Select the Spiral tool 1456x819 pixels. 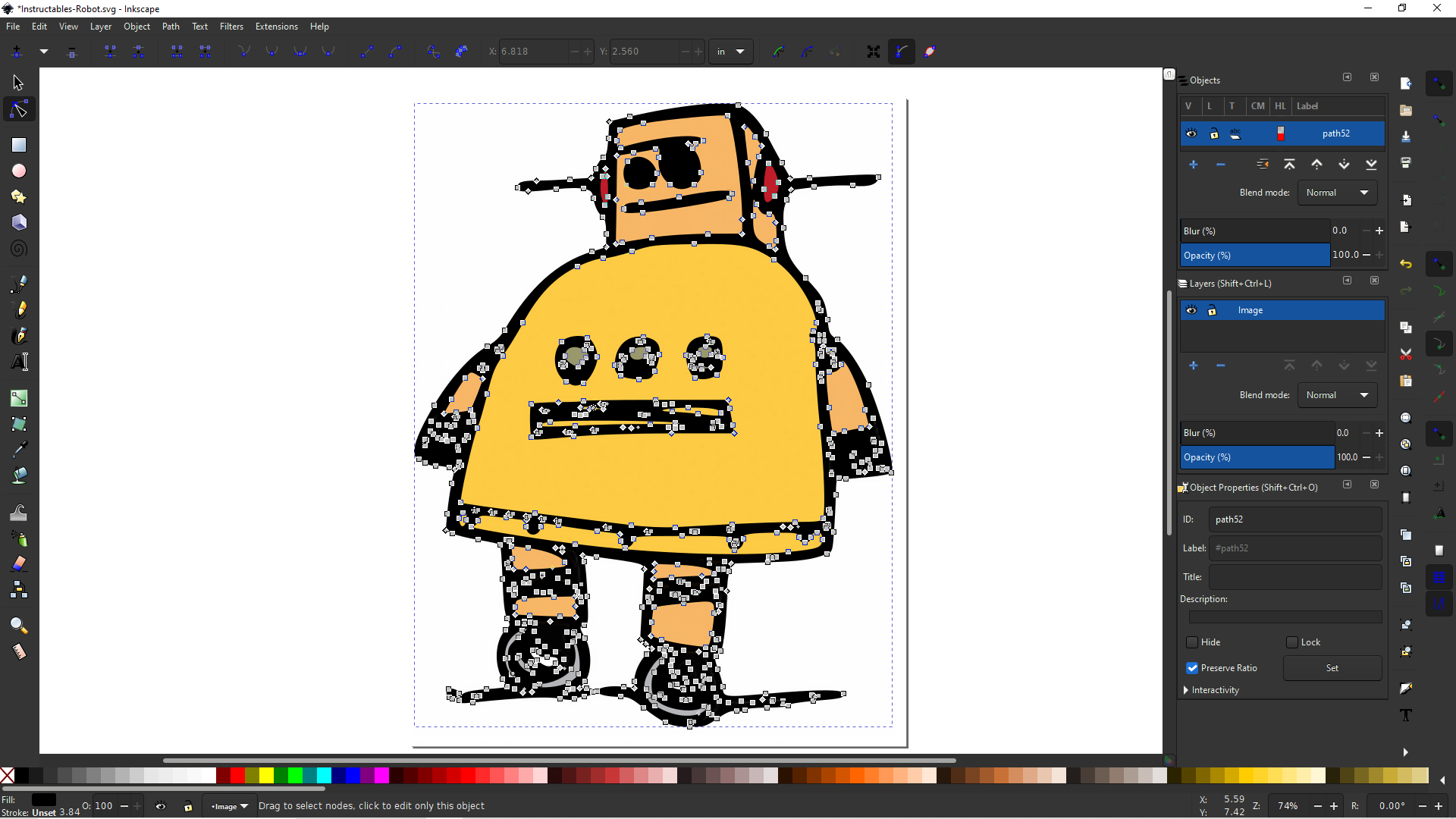click(18, 248)
